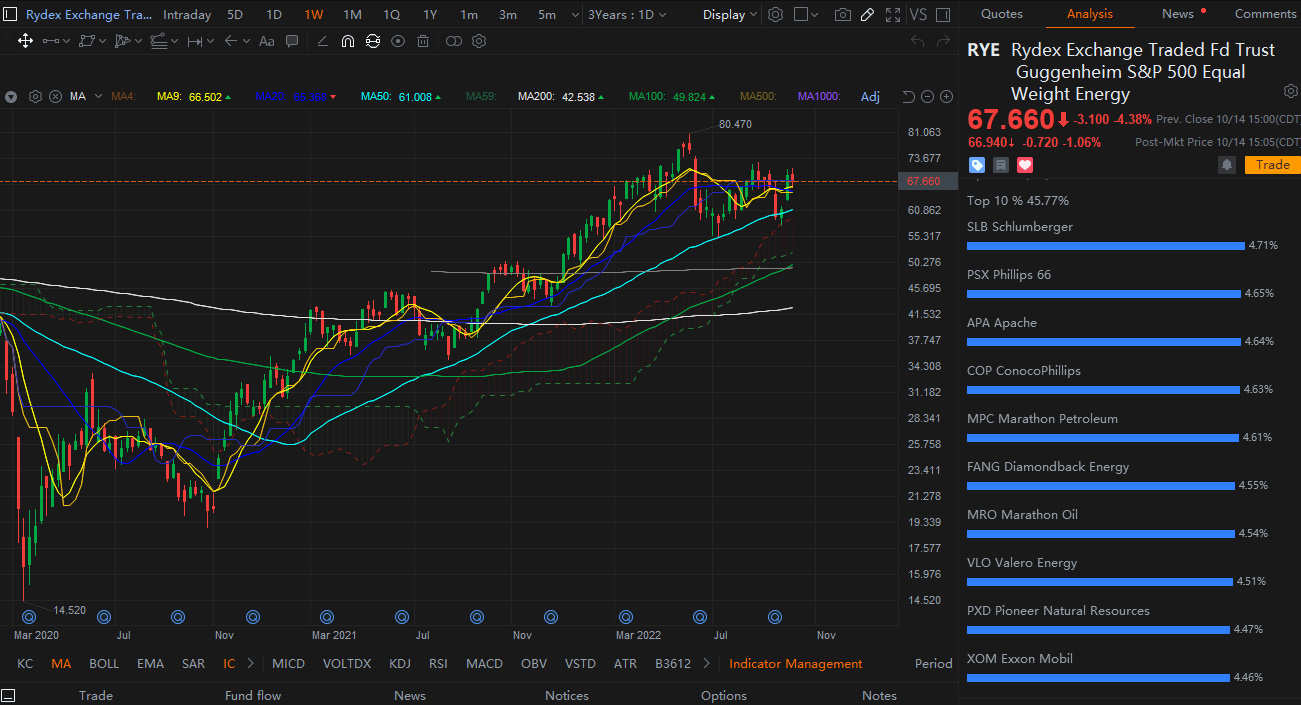Expand the MA indicator type dropdown
Image resolution: width=1301 pixels, height=705 pixels.
point(96,97)
